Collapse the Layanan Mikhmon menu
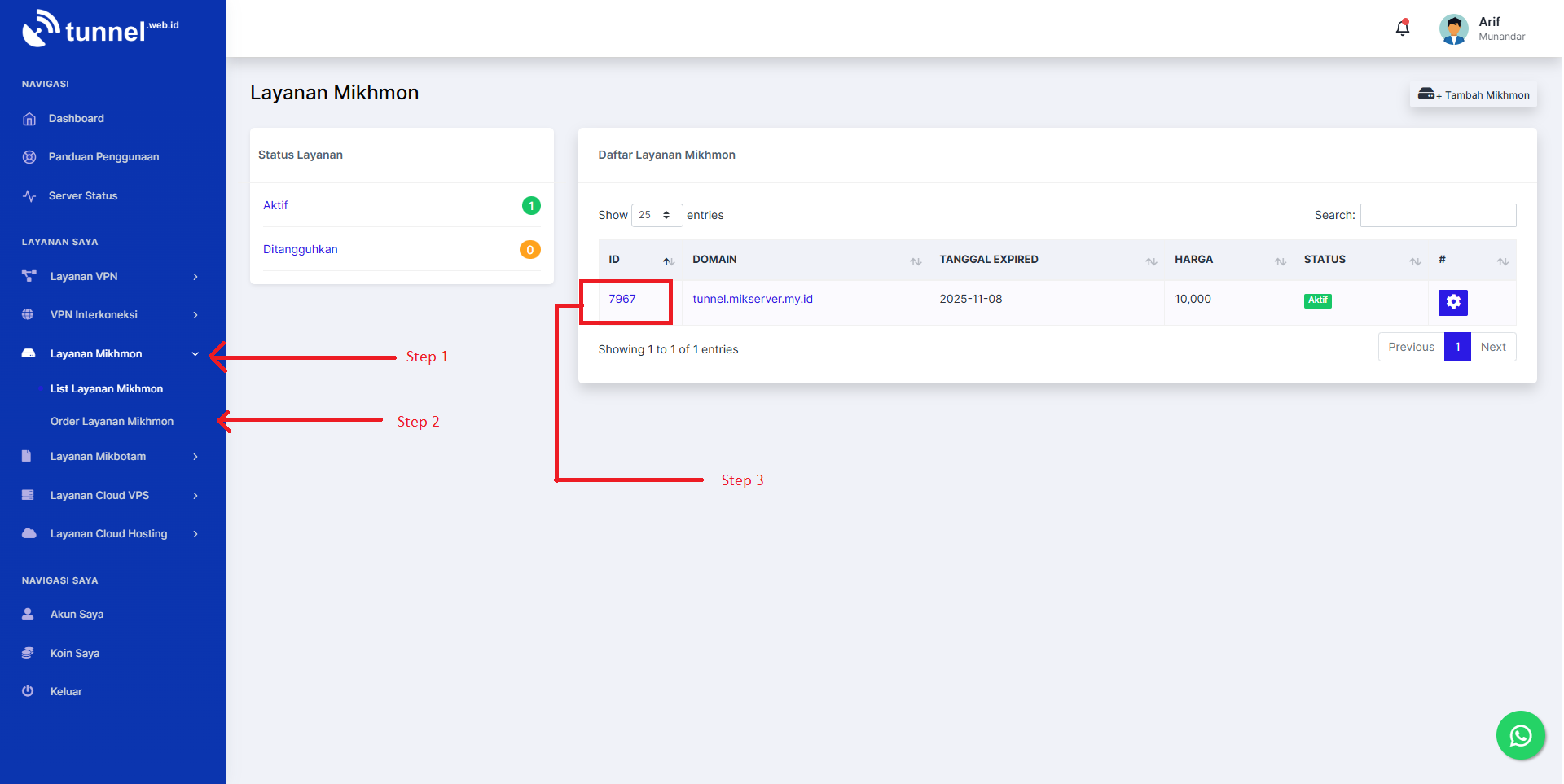The width and height of the screenshot is (1564, 784). coord(112,354)
